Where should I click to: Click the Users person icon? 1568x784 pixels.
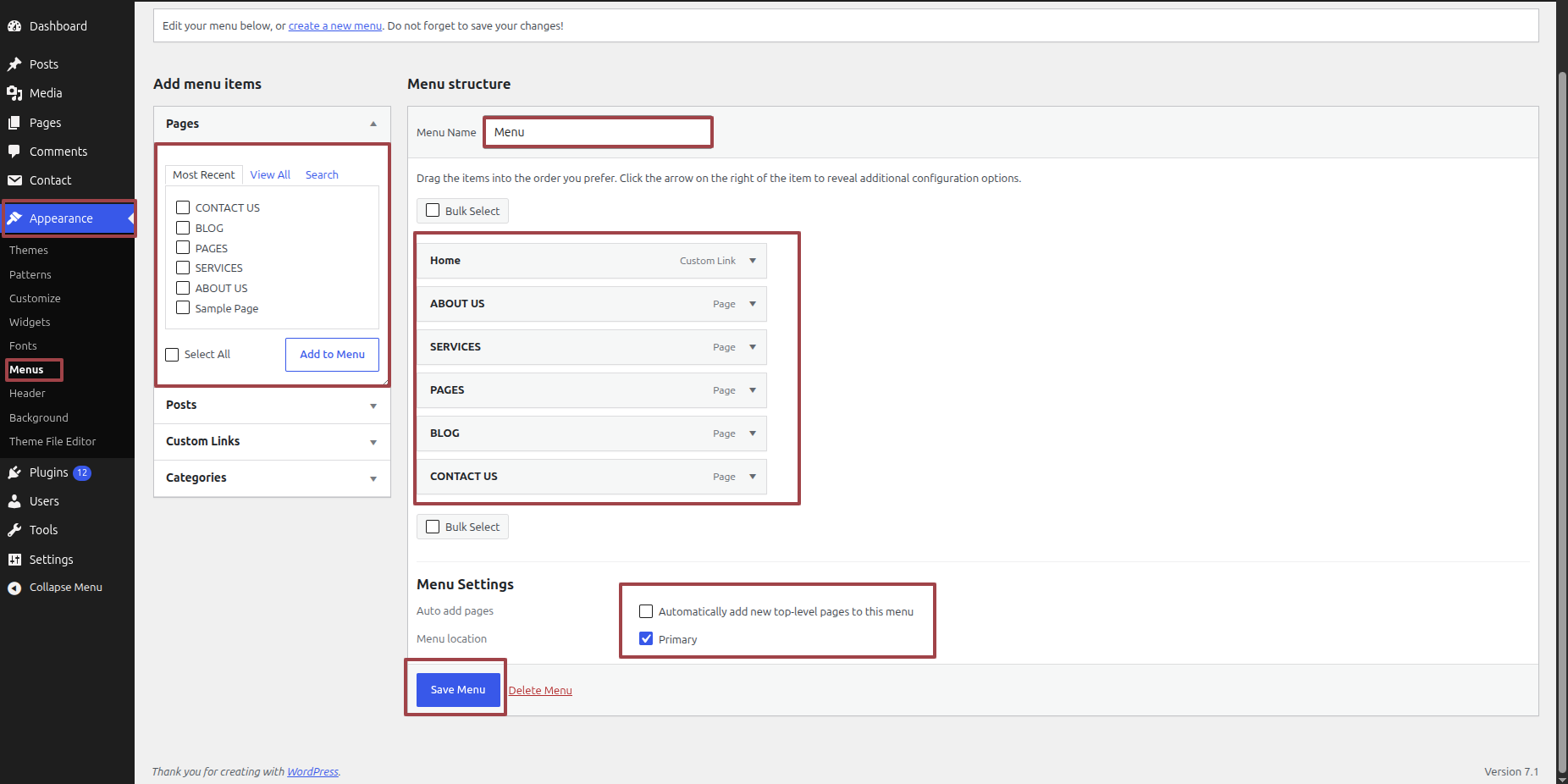coord(14,501)
